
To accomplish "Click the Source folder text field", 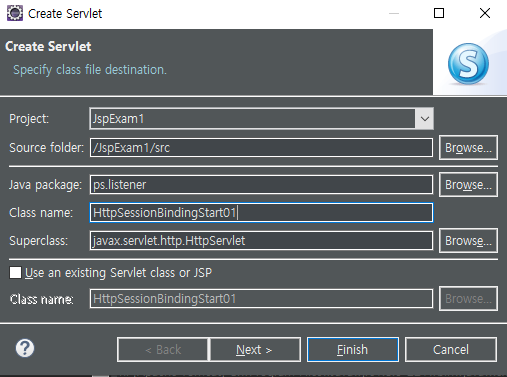I will tap(261, 148).
